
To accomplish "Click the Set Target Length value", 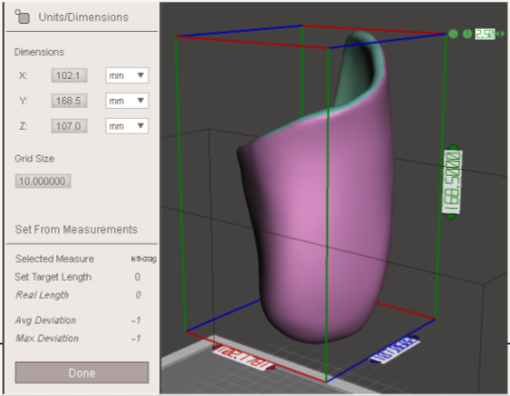I will [137, 277].
